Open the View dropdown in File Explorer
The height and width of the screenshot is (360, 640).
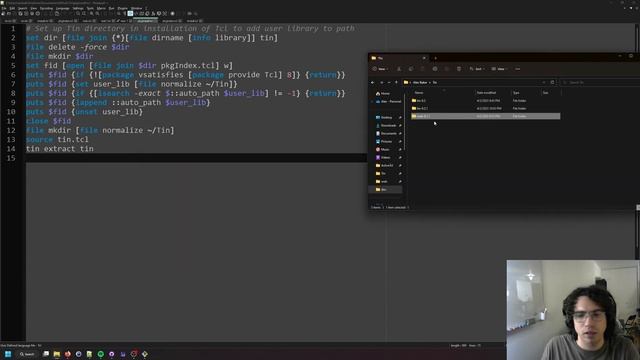[500, 69]
